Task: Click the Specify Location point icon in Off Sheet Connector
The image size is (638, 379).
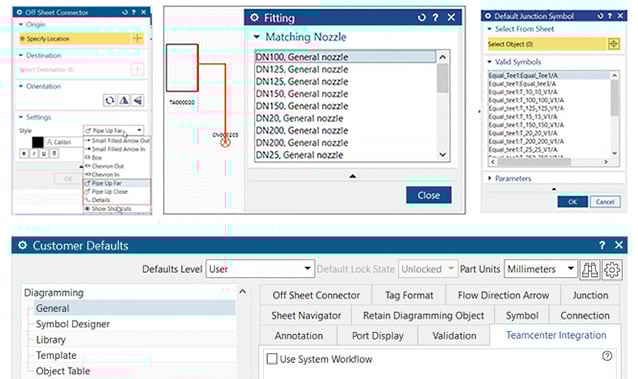Action: point(137,39)
